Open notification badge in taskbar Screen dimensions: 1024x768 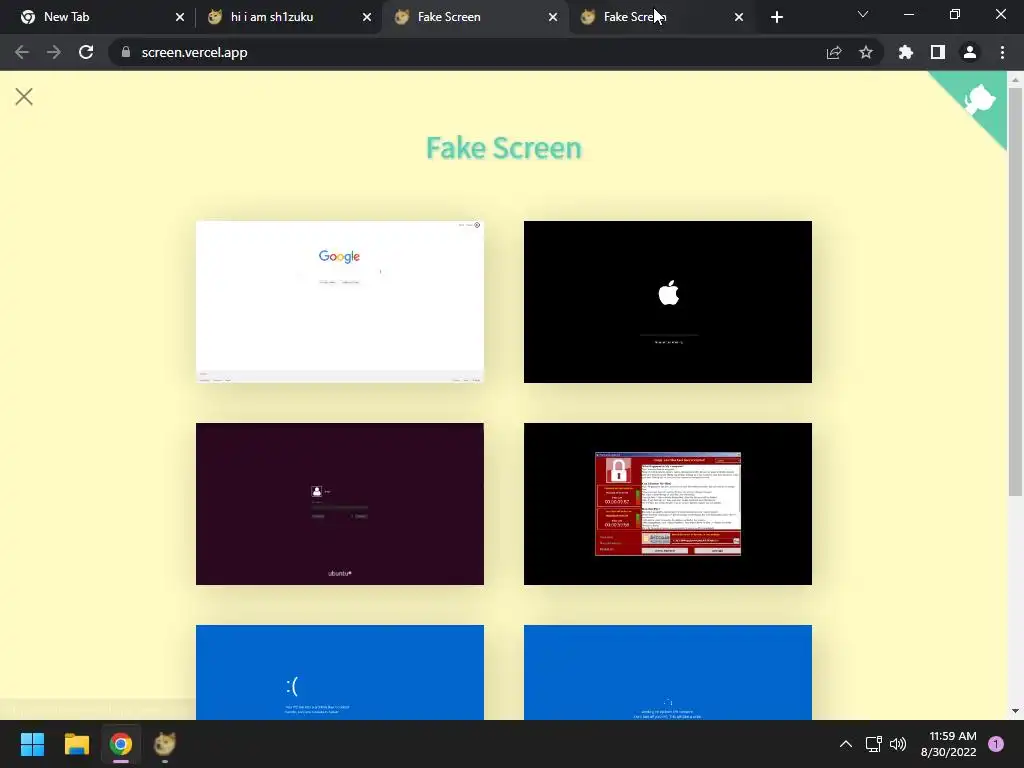pyautogui.click(x=996, y=744)
